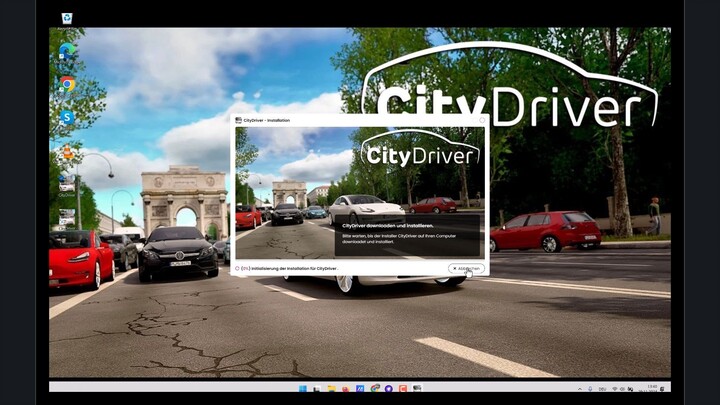Open the Recycle Bin on the desktop
Image resolution: width=720 pixels, height=405 pixels.
(67, 18)
